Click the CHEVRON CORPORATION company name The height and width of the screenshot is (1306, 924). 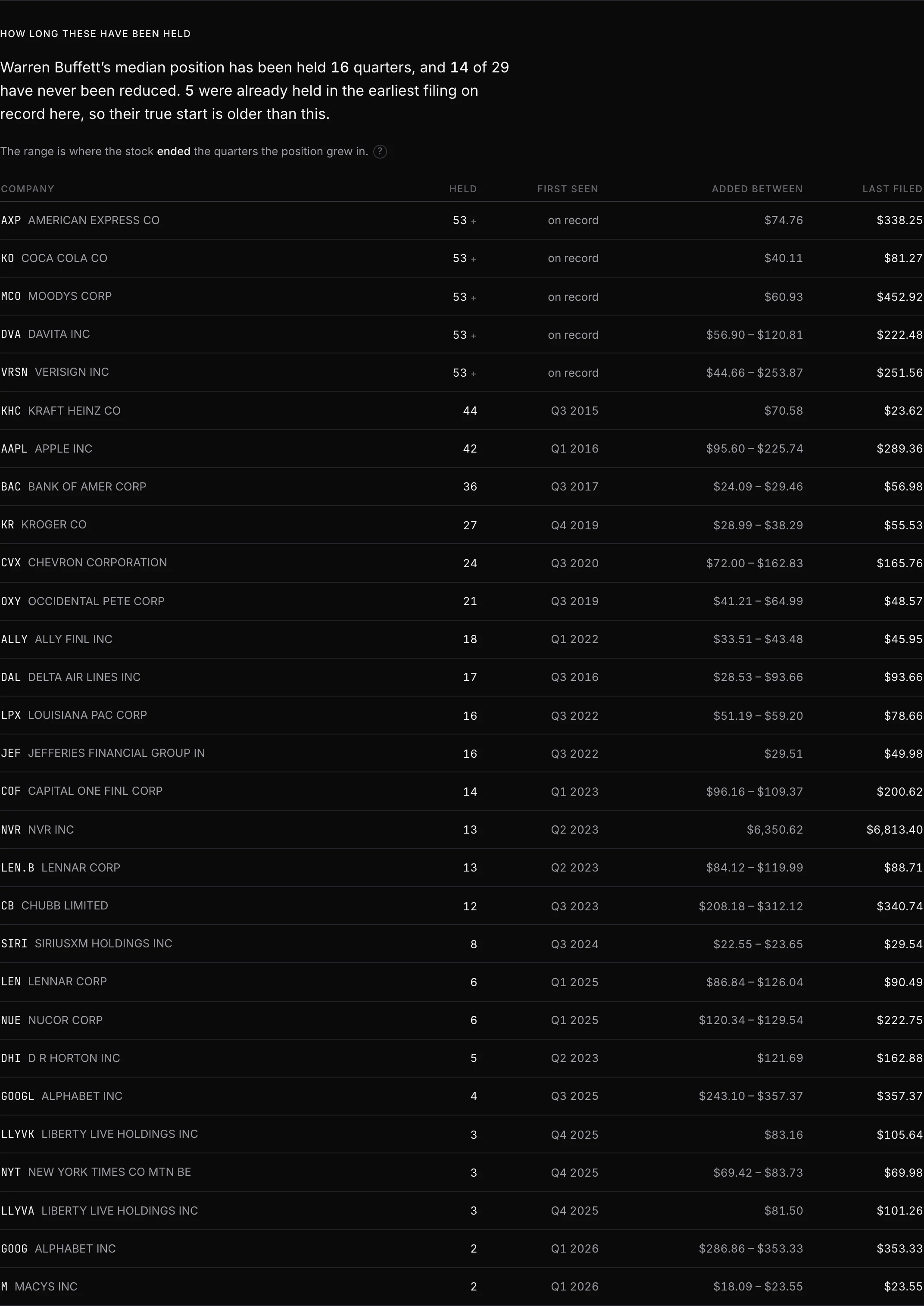pos(98,563)
